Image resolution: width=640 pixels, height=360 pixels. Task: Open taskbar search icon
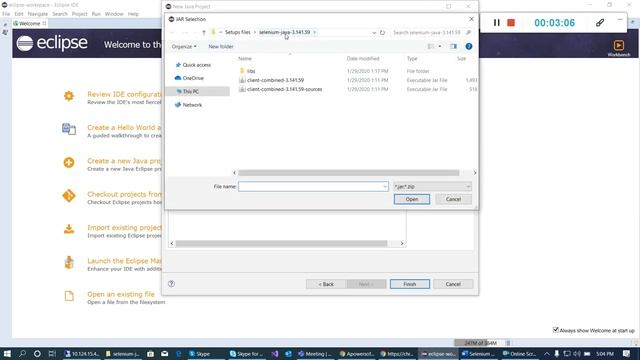[x=22, y=353]
